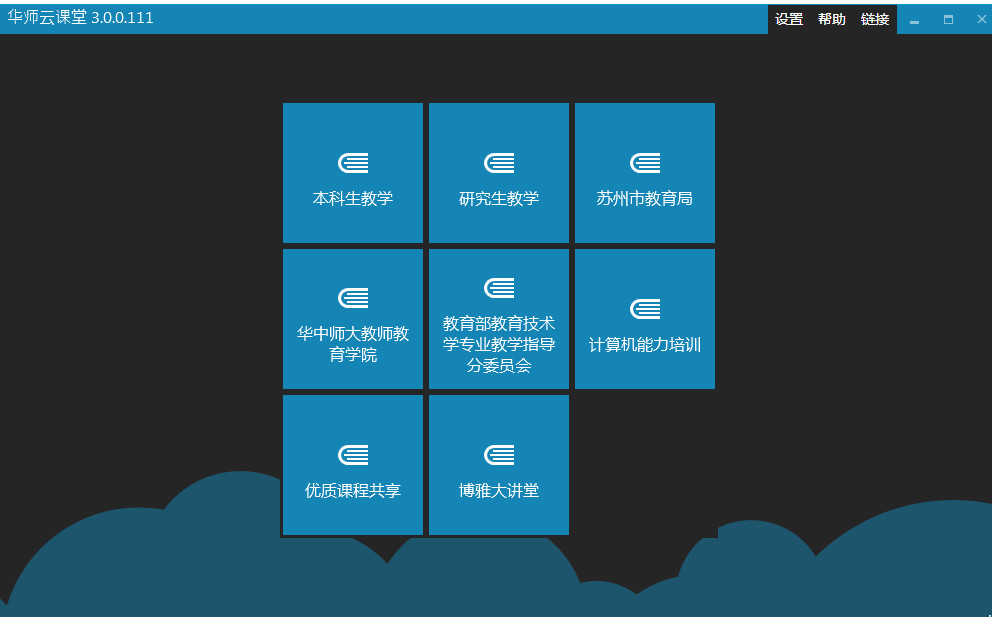Open the 博雅大讲堂 lecture hall module
992x617 pixels.
point(498,464)
